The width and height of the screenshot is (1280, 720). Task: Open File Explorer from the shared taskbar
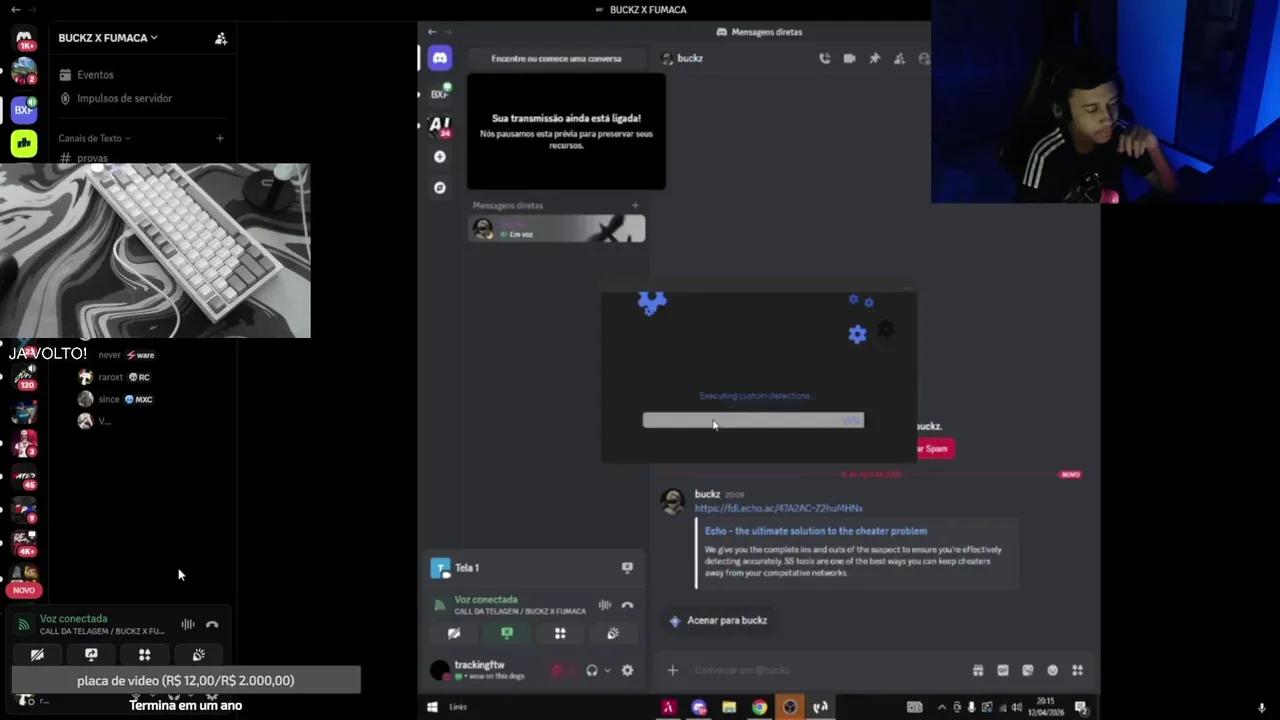click(729, 707)
